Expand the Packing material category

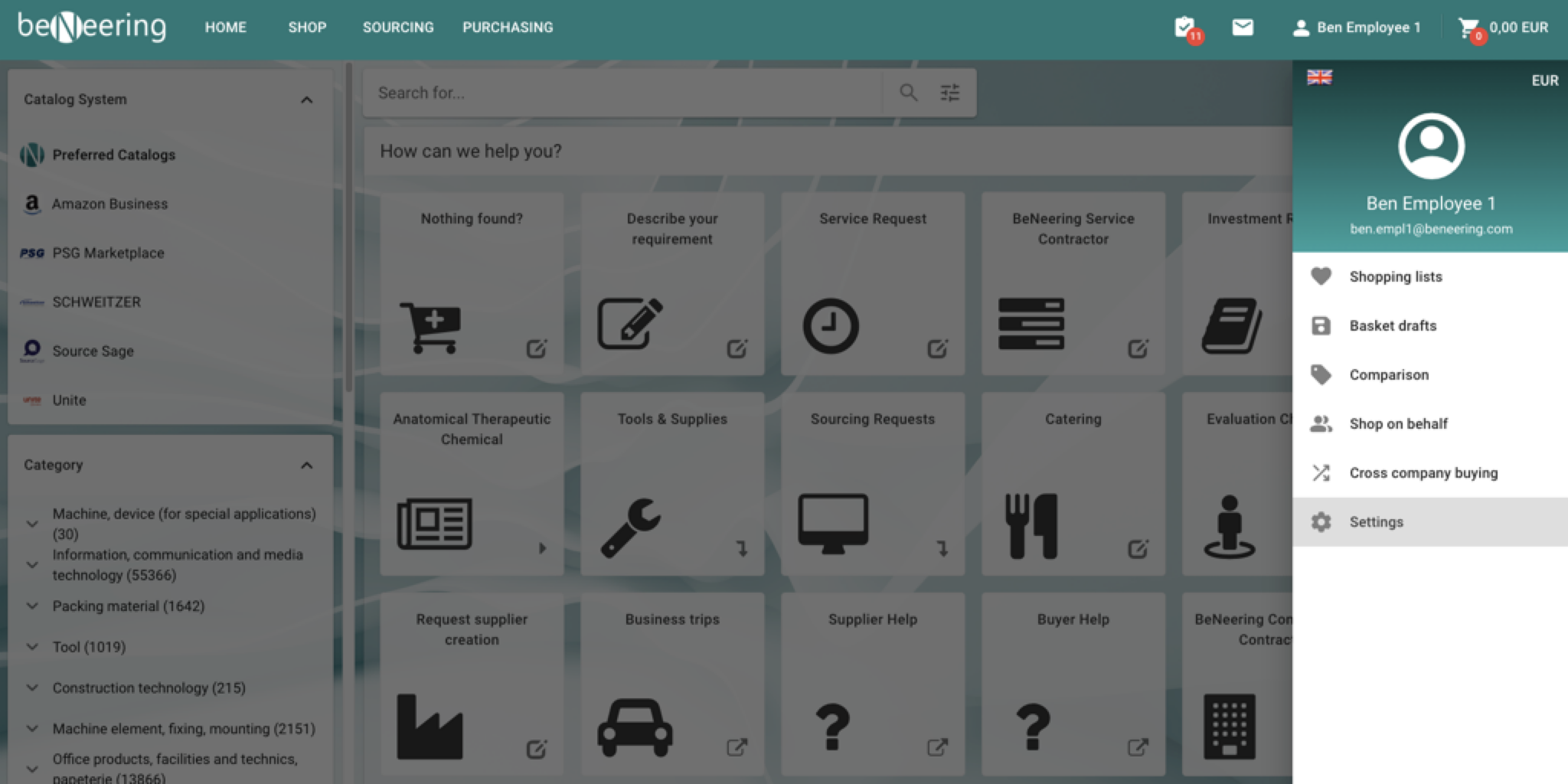pos(32,606)
